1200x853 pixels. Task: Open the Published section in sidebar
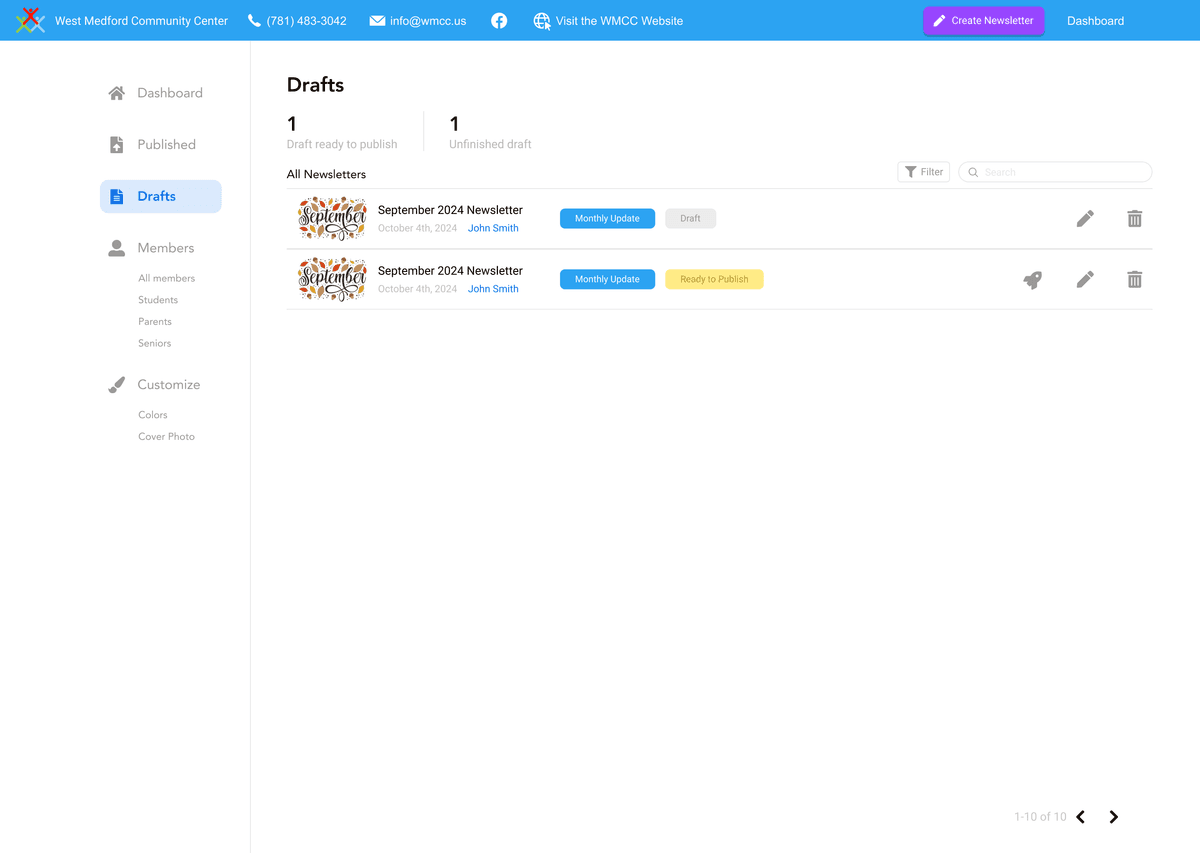(165, 145)
